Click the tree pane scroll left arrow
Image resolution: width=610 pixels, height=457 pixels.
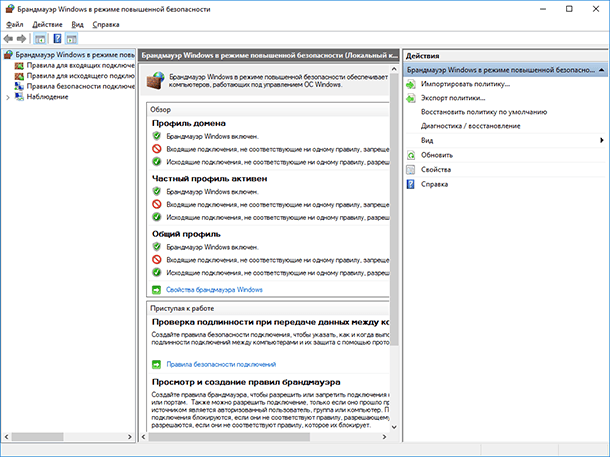pos(6,437)
